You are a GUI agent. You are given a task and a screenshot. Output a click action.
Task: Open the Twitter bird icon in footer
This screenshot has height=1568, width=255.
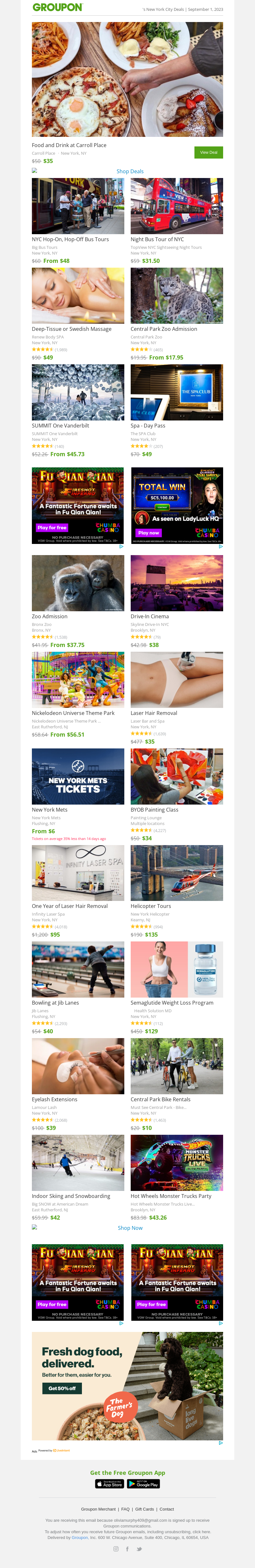coord(139,1549)
